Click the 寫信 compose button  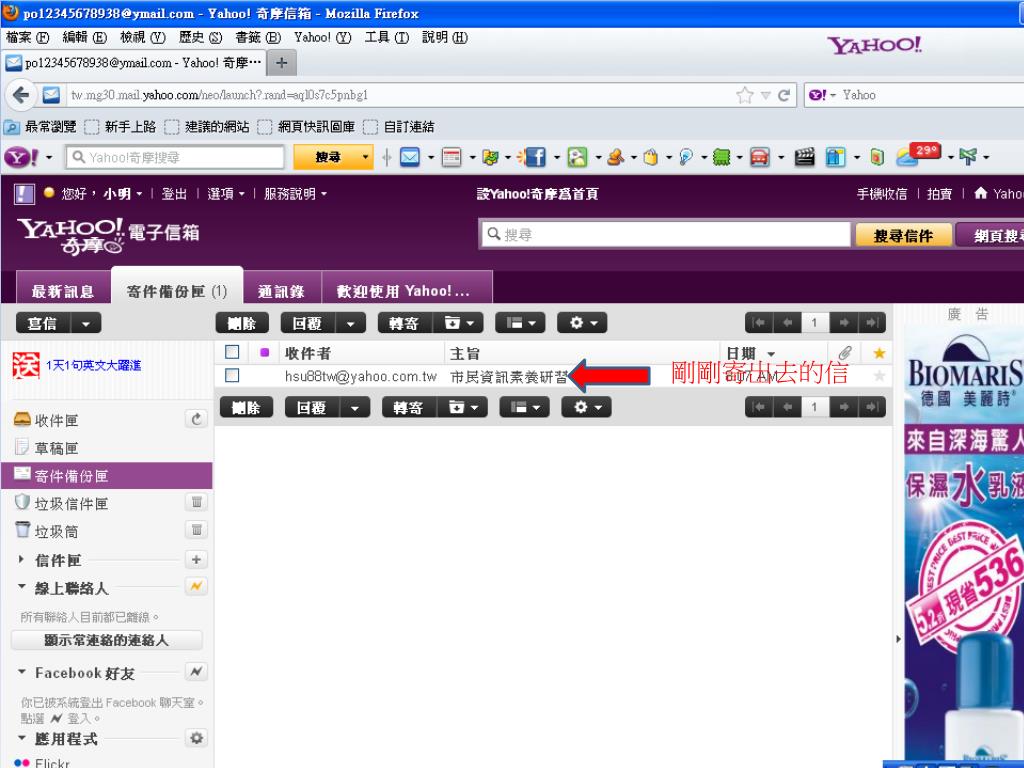pos(43,323)
